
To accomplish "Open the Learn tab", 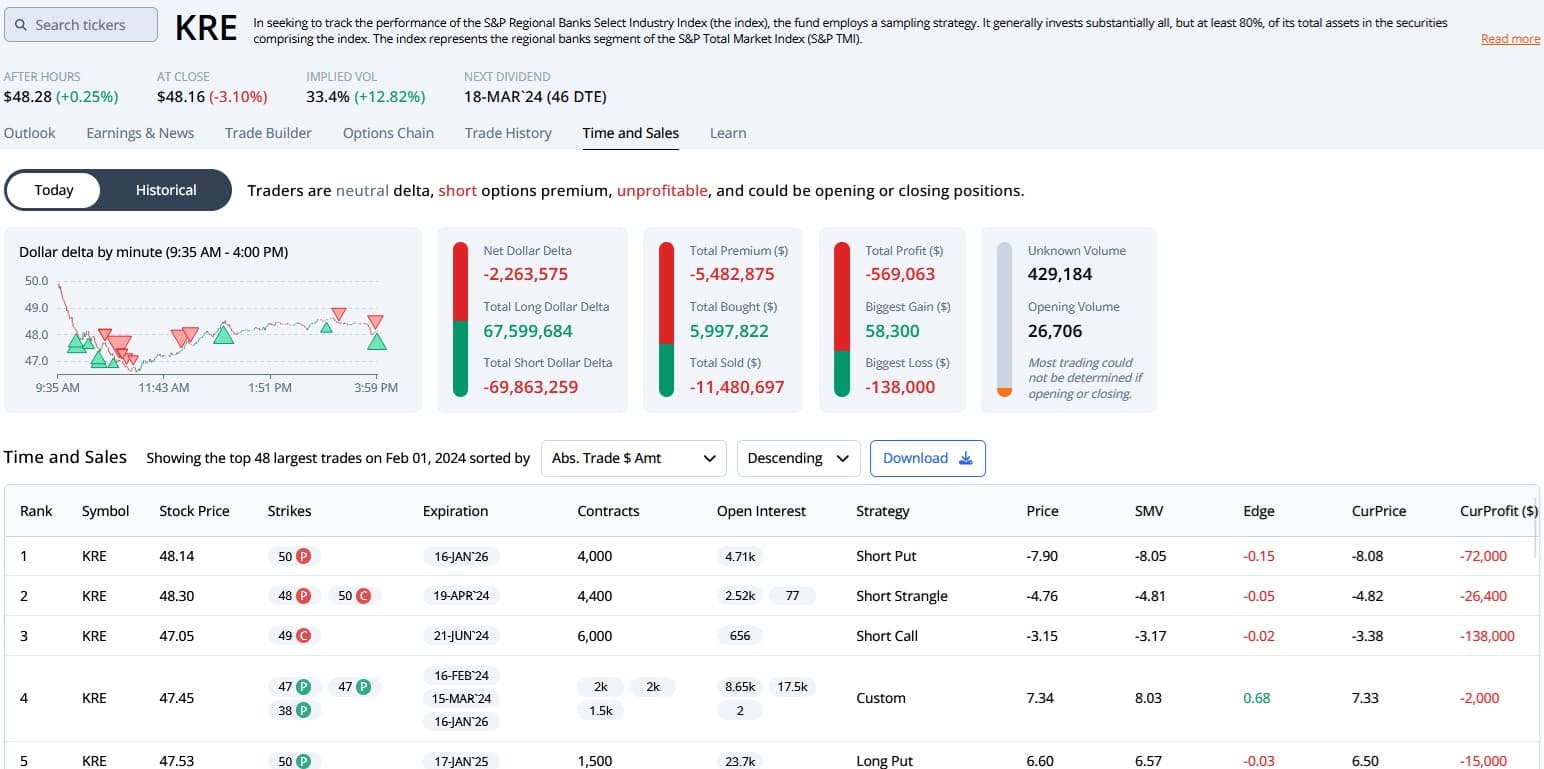I will (x=728, y=133).
